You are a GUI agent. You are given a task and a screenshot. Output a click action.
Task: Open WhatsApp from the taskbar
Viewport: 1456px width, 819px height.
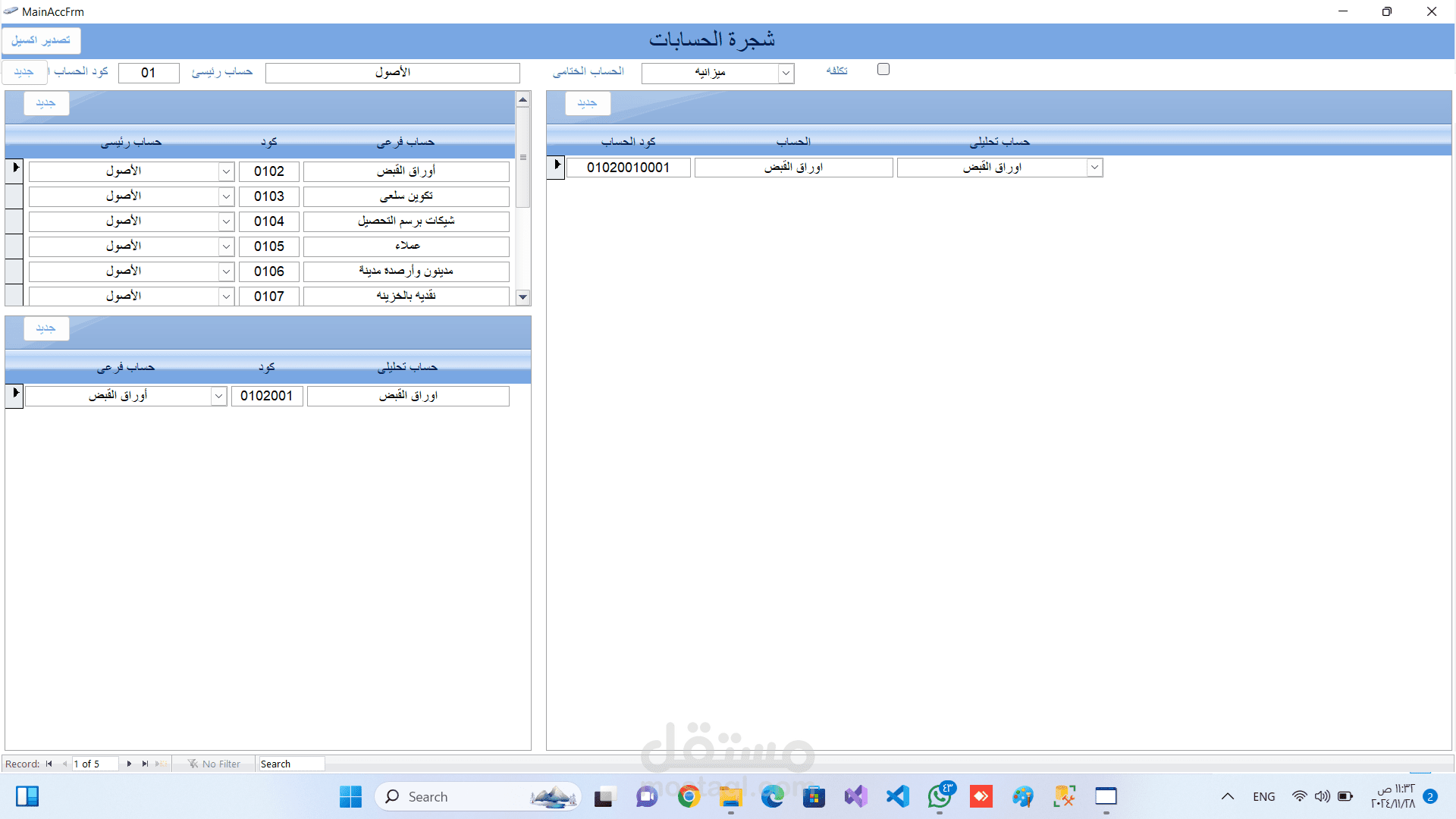[940, 796]
